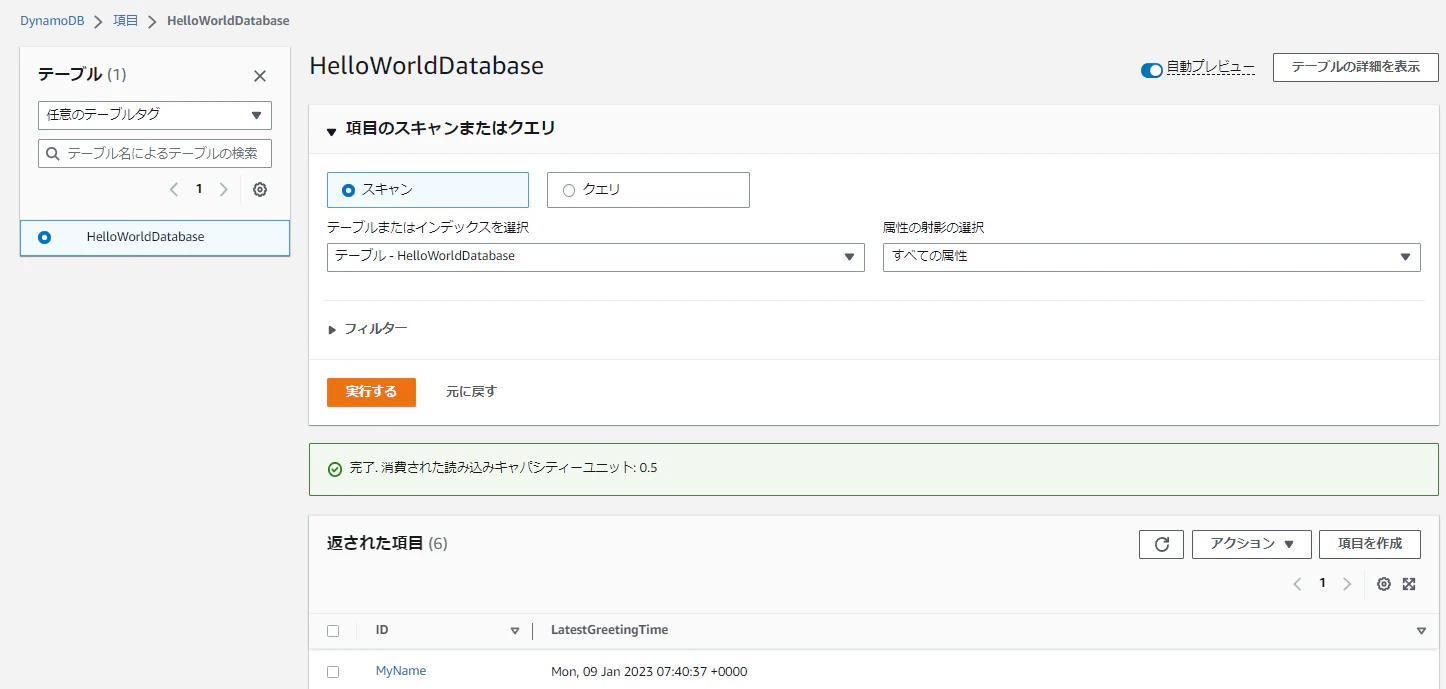Sort by ID column arrow
This screenshot has width=1446, height=689.
coord(515,631)
